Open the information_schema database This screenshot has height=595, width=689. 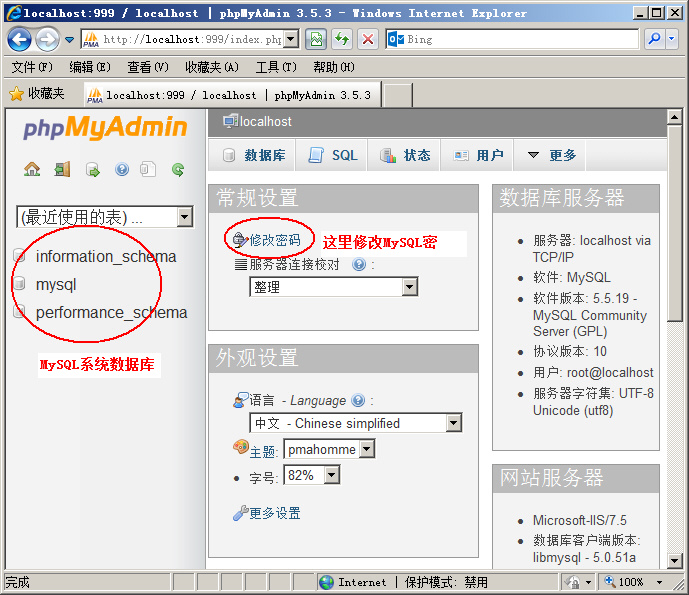tap(106, 256)
